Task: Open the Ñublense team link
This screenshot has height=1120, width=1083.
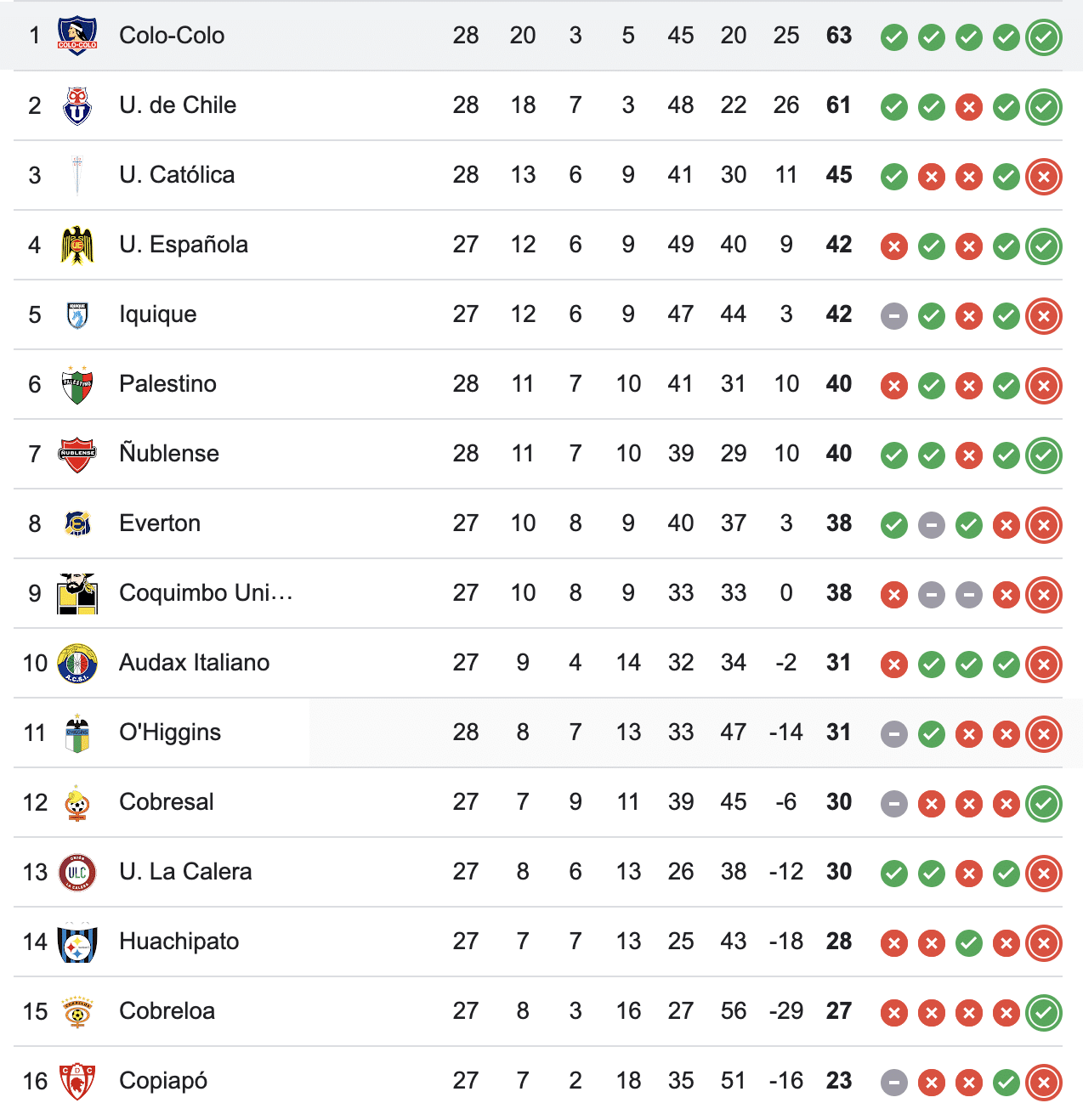Action: point(169,454)
